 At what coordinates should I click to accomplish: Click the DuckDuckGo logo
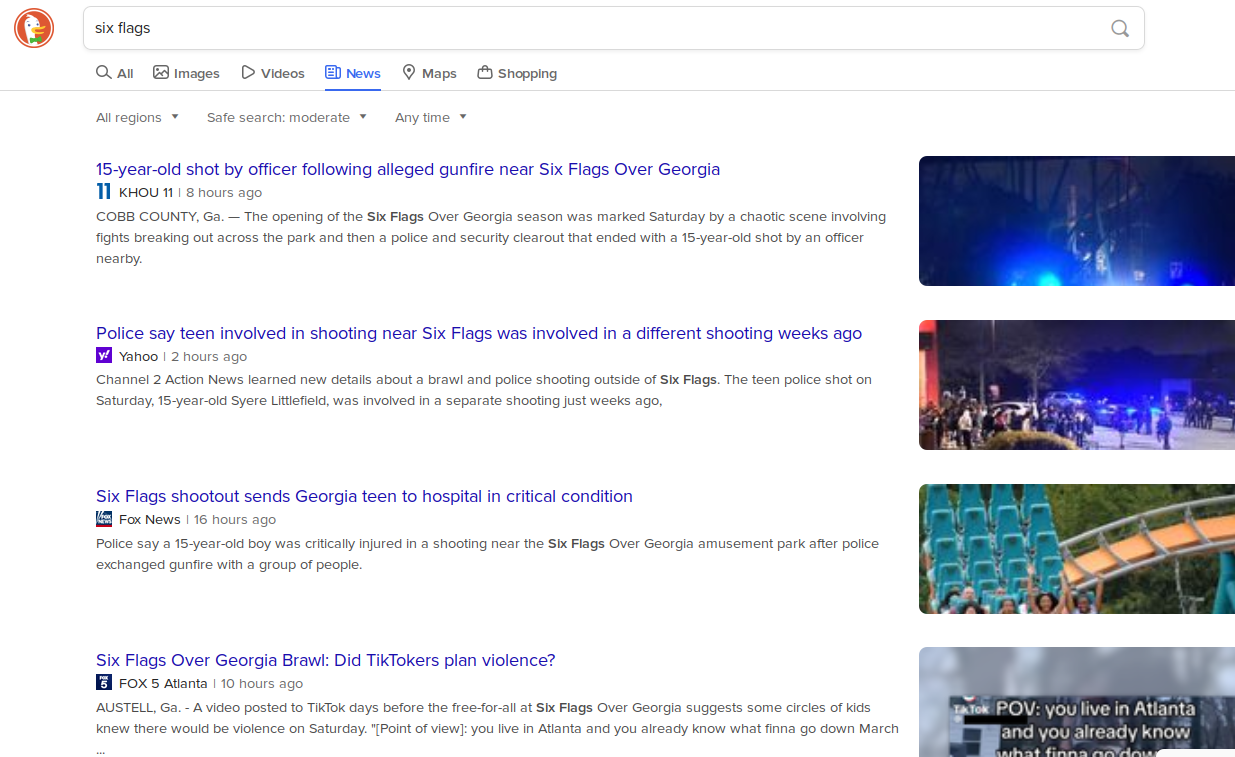point(34,28)
